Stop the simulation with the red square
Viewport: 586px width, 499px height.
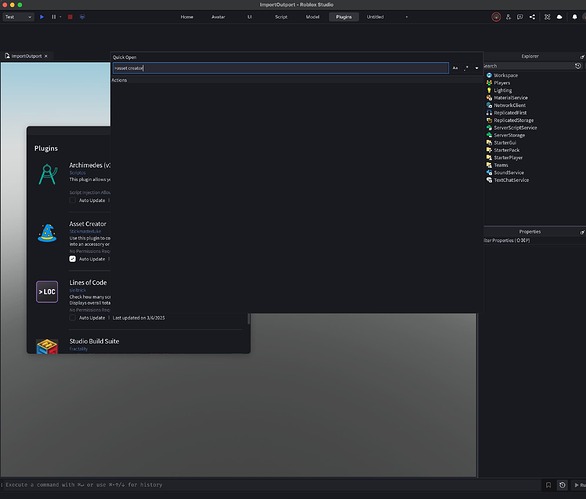[x=70, y=17]
